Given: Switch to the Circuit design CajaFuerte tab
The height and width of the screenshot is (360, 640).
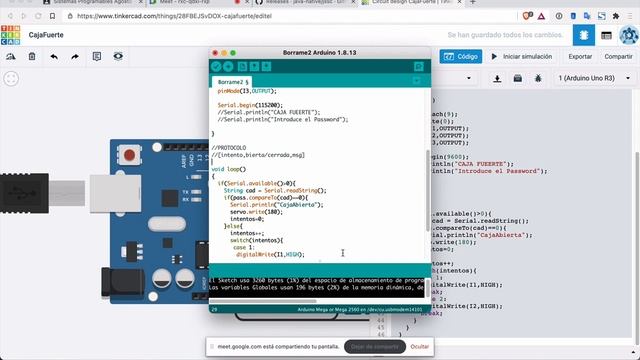Looking at the screenshot, I should (x=410, y=2).
